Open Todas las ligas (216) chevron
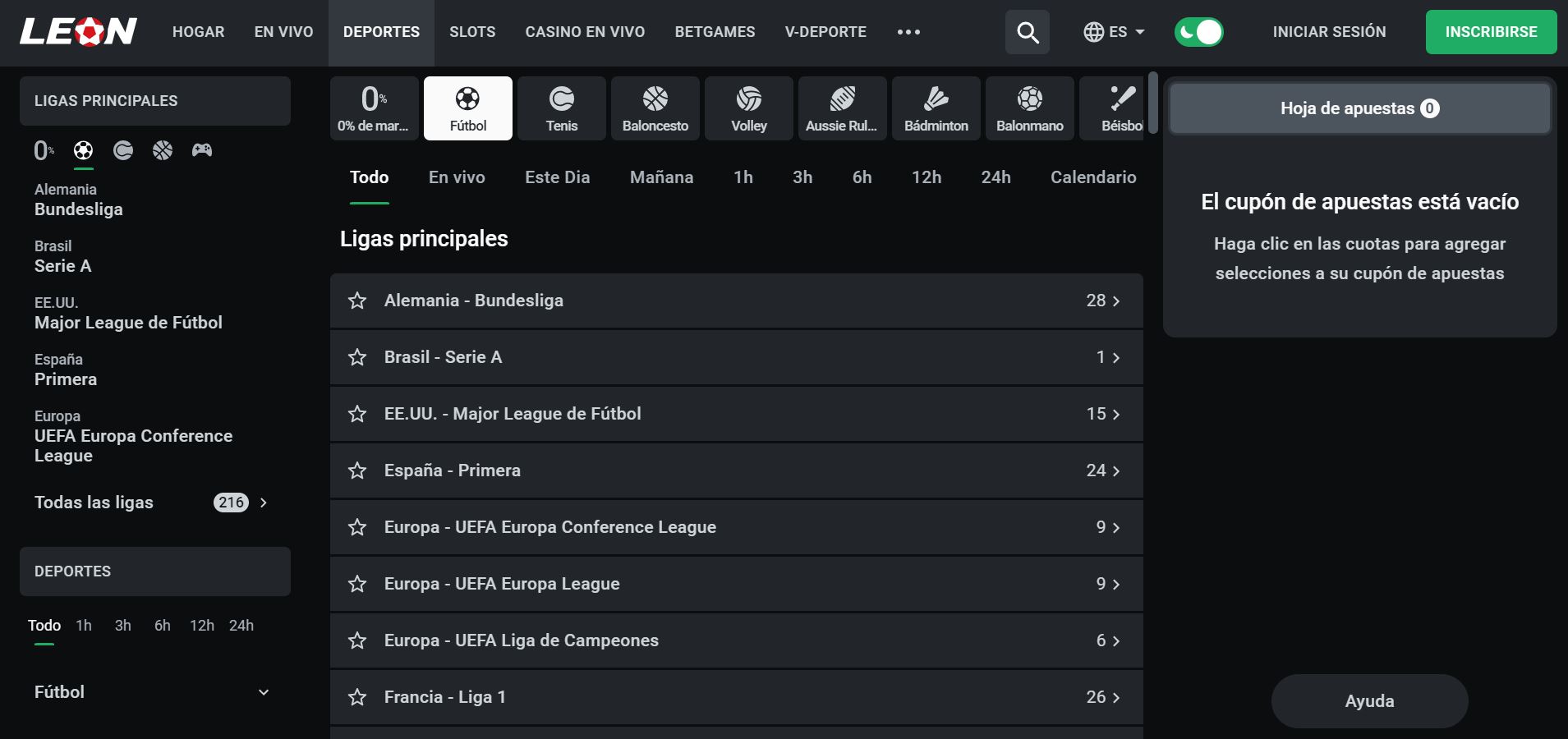This screenshot has width=1568, height=739. [x=264, y=503]
